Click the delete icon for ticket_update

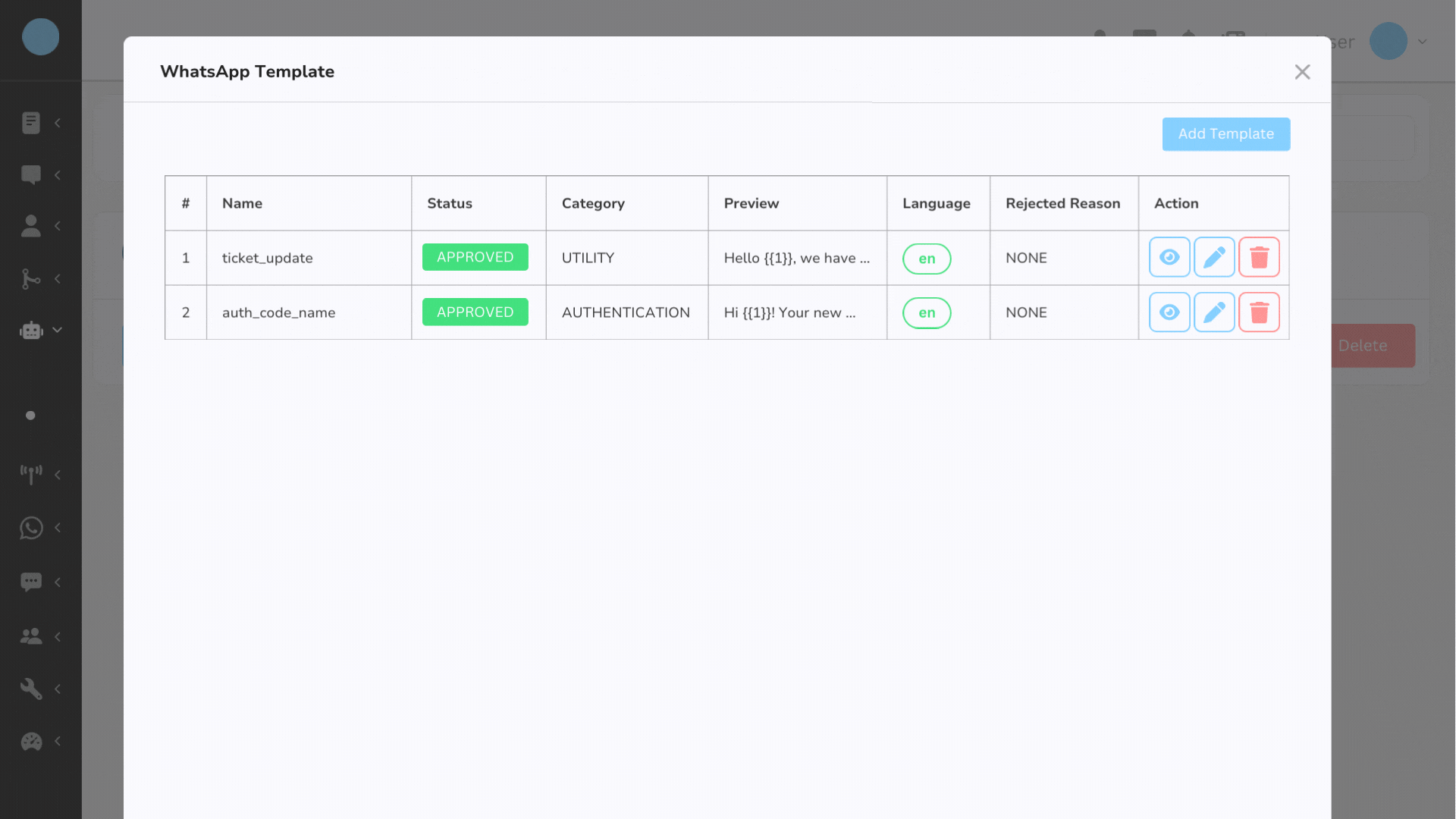coord(1259,257)
